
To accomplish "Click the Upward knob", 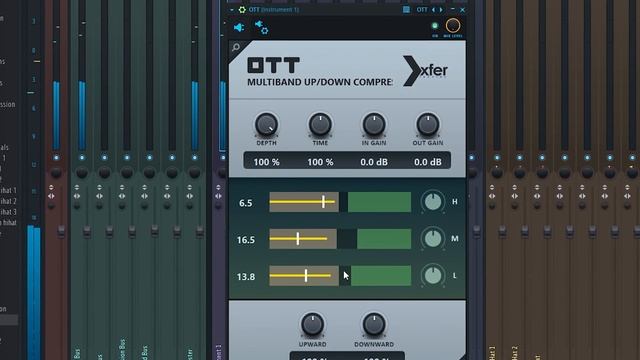I will [312, 324].
